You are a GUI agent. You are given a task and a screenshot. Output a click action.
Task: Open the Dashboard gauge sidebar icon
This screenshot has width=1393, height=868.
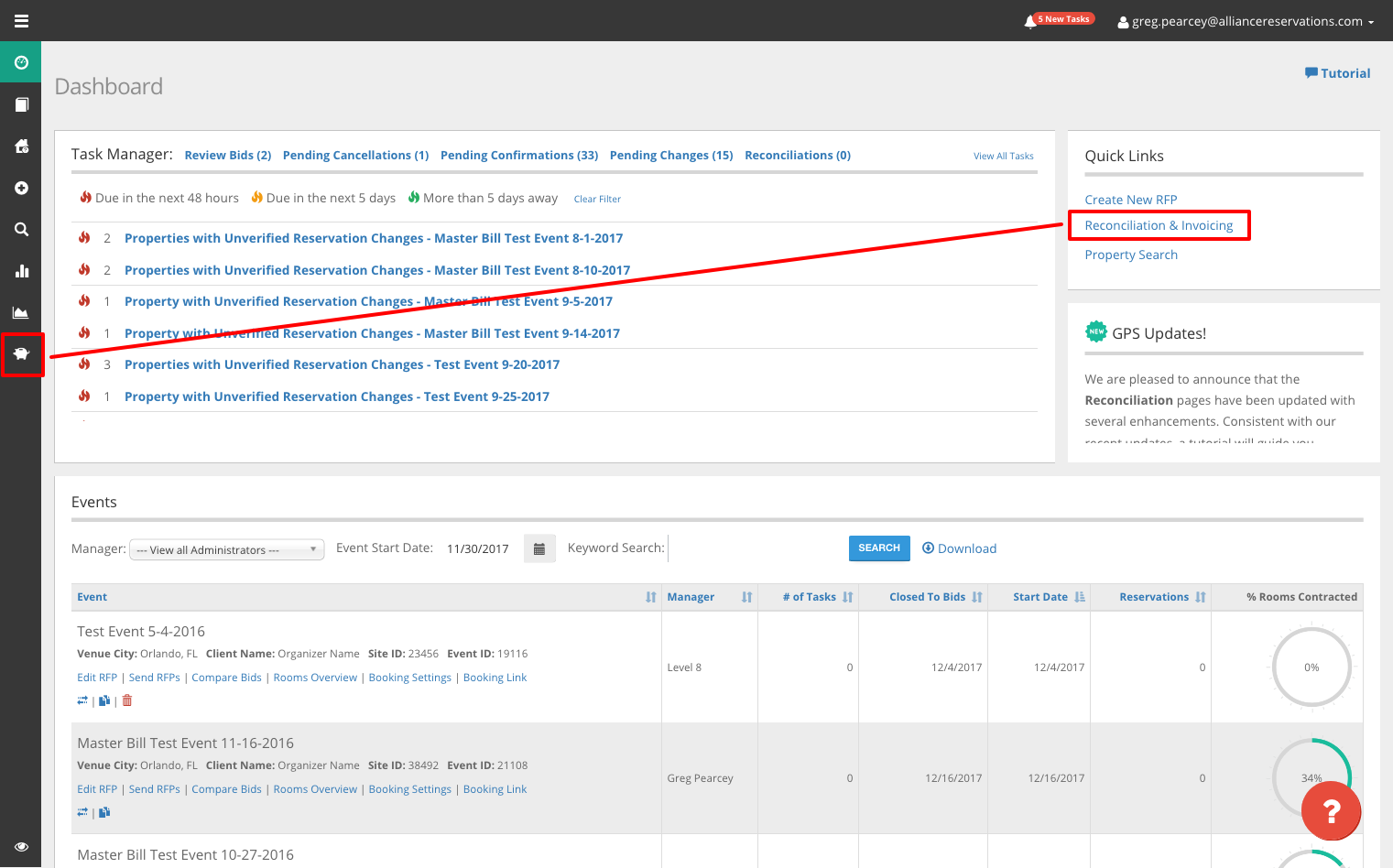point(21,62)
